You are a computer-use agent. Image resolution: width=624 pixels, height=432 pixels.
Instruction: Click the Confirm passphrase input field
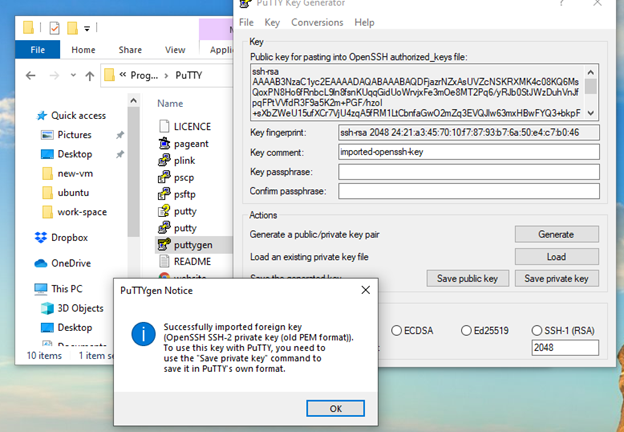pyautogui.click(x=469, y=191)
